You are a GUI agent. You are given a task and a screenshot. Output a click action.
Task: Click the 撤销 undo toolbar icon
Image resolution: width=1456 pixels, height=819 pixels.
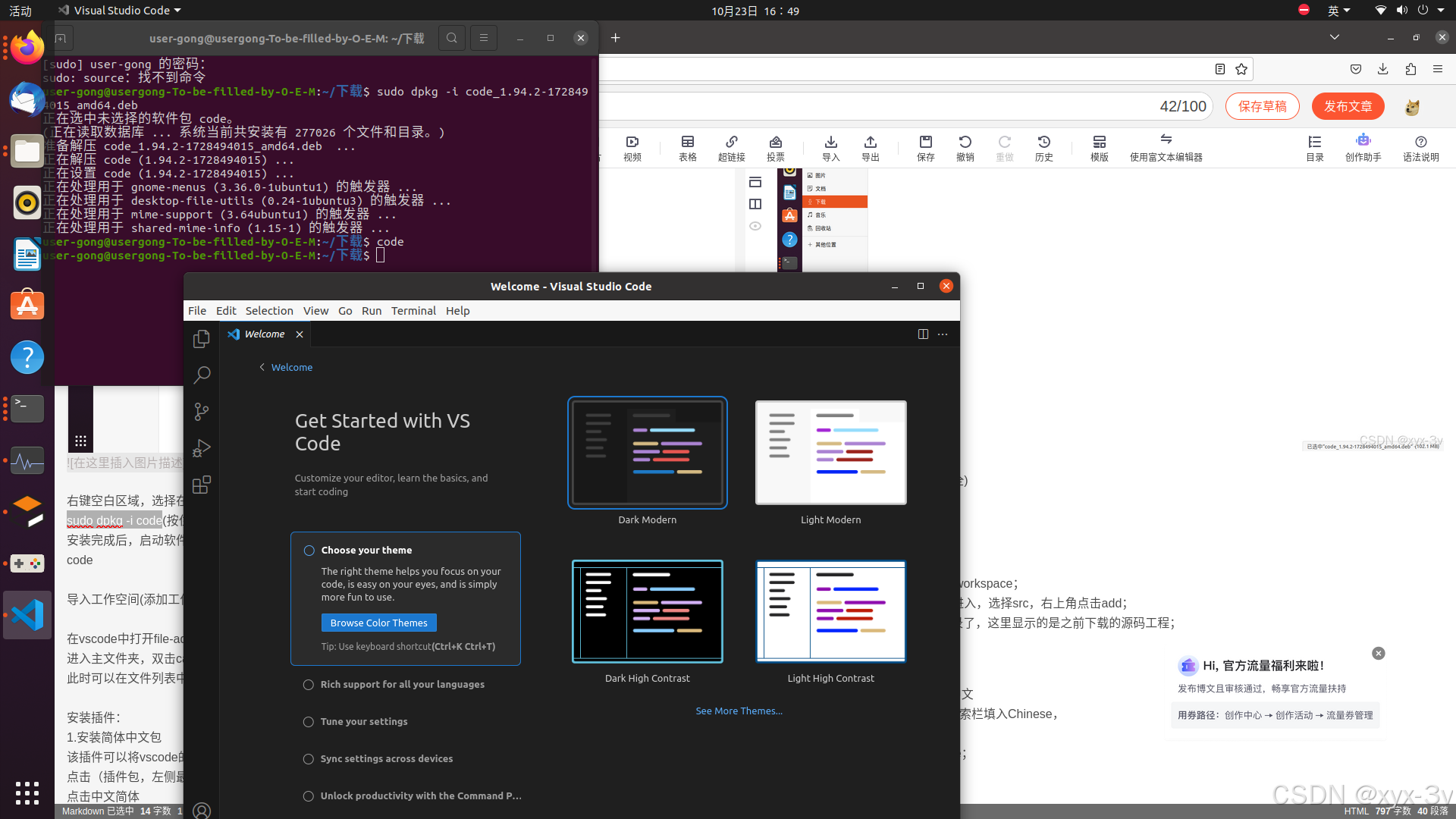click(x=965, y=148)
